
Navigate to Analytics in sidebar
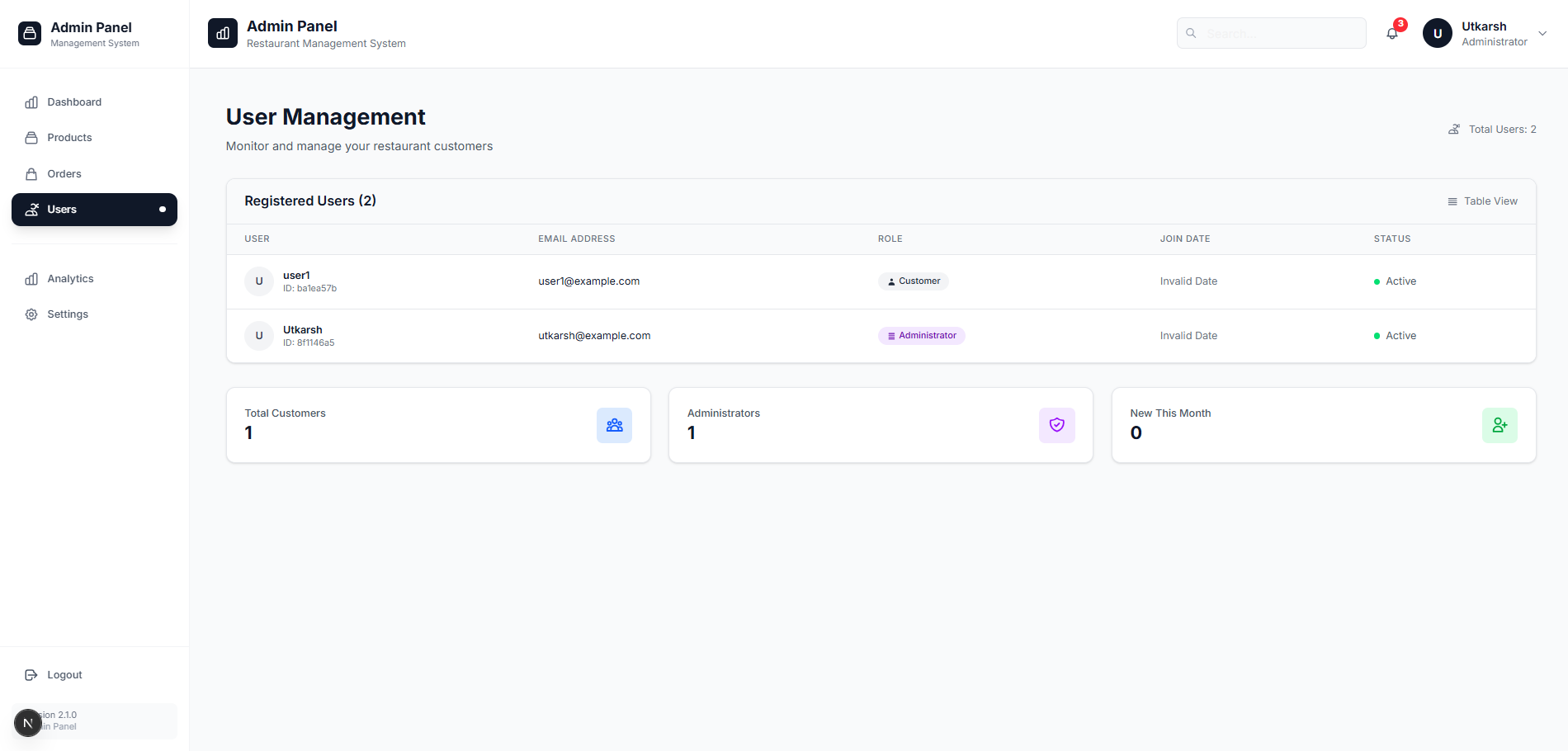pos(70,279)
